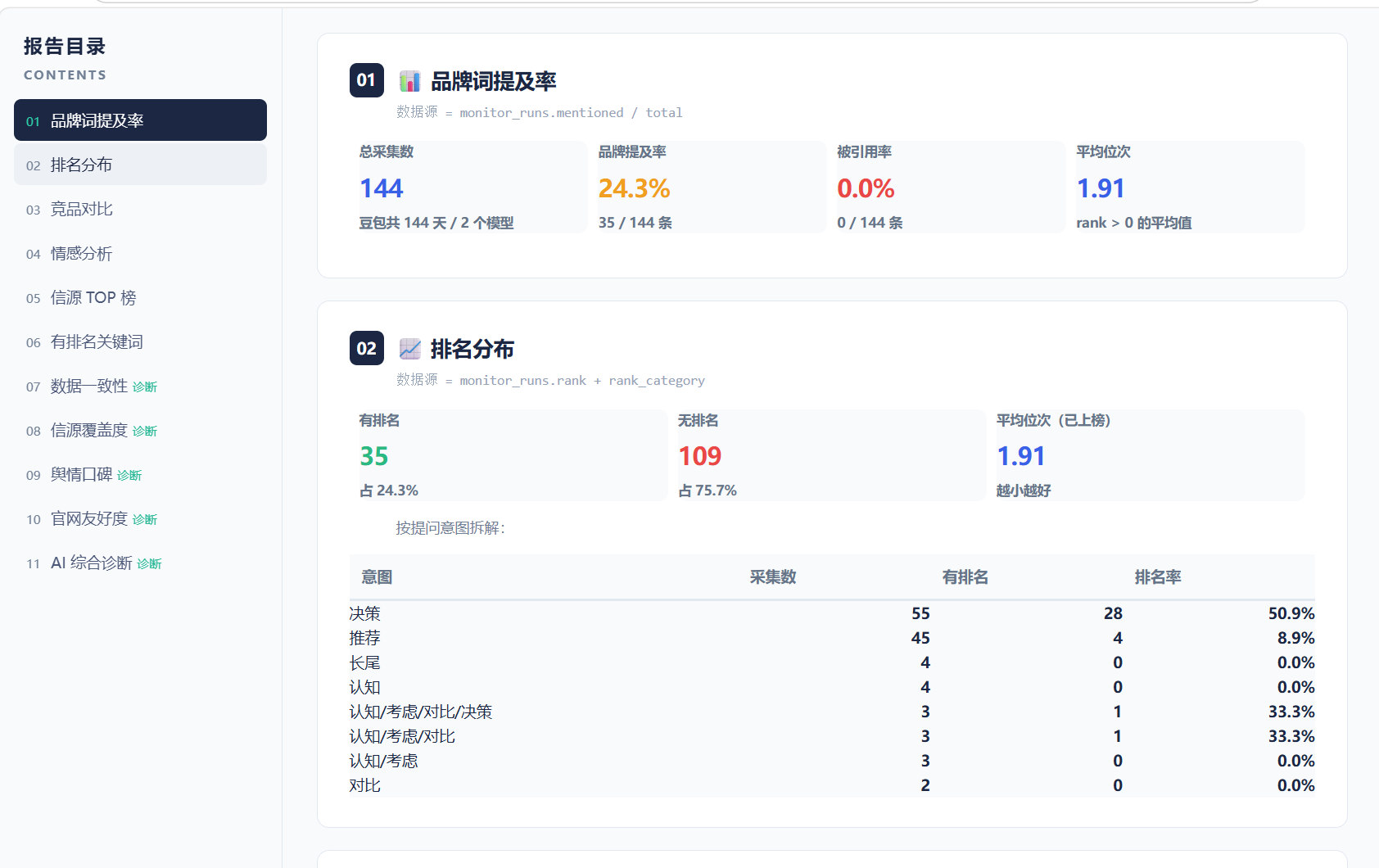The width and height of the screenshot is (1379, 868).
Task: Click the 品牌提及率 value 24.3%
Action: point(634,188)
